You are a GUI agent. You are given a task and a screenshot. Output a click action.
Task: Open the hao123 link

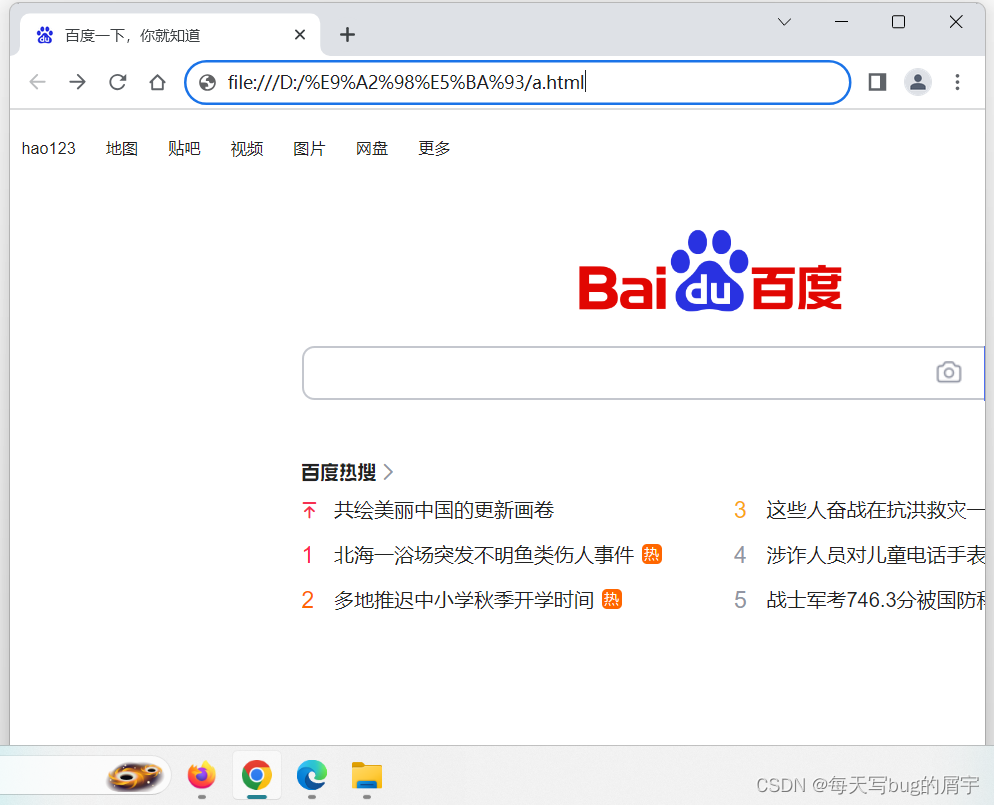48,148
